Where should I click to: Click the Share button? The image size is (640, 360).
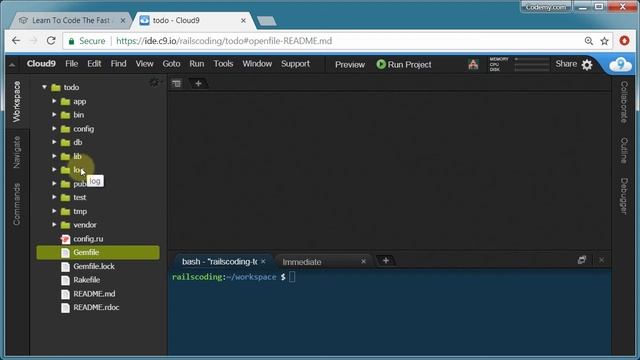[566, 64]
